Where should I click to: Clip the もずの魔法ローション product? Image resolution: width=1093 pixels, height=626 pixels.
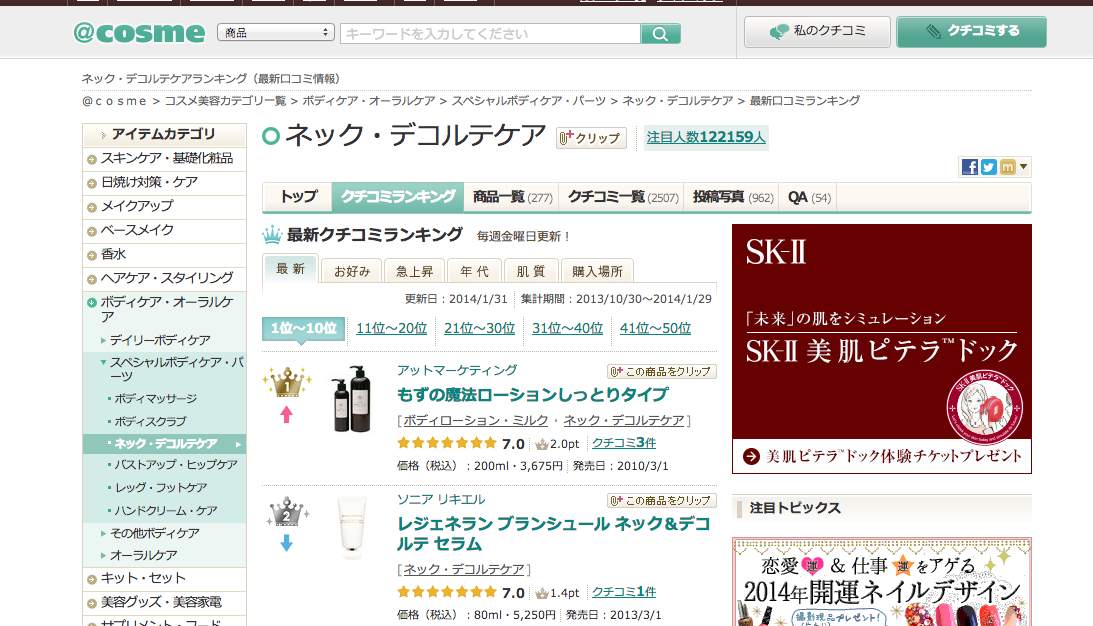[662, 372]
